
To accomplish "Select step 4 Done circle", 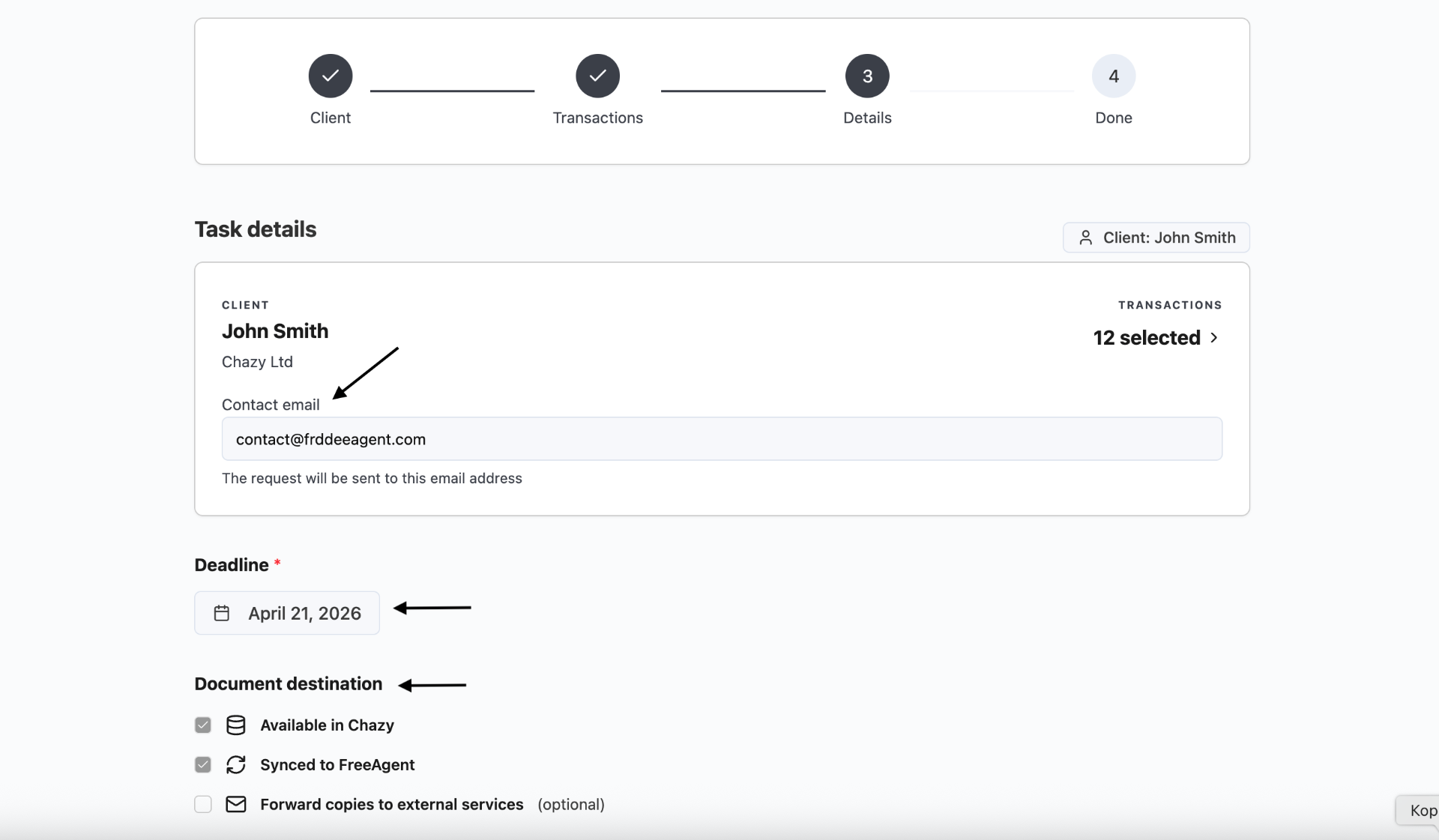I will tap(1114, 76).
